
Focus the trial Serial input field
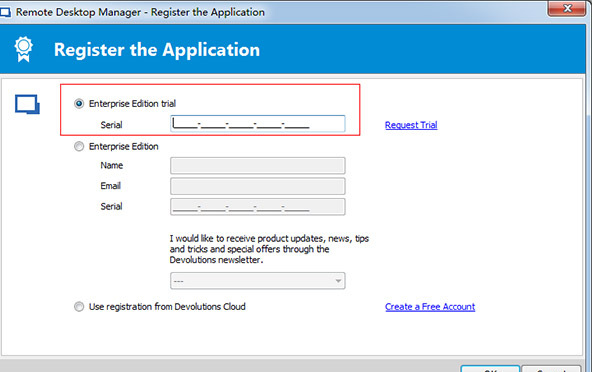(257, 124)
